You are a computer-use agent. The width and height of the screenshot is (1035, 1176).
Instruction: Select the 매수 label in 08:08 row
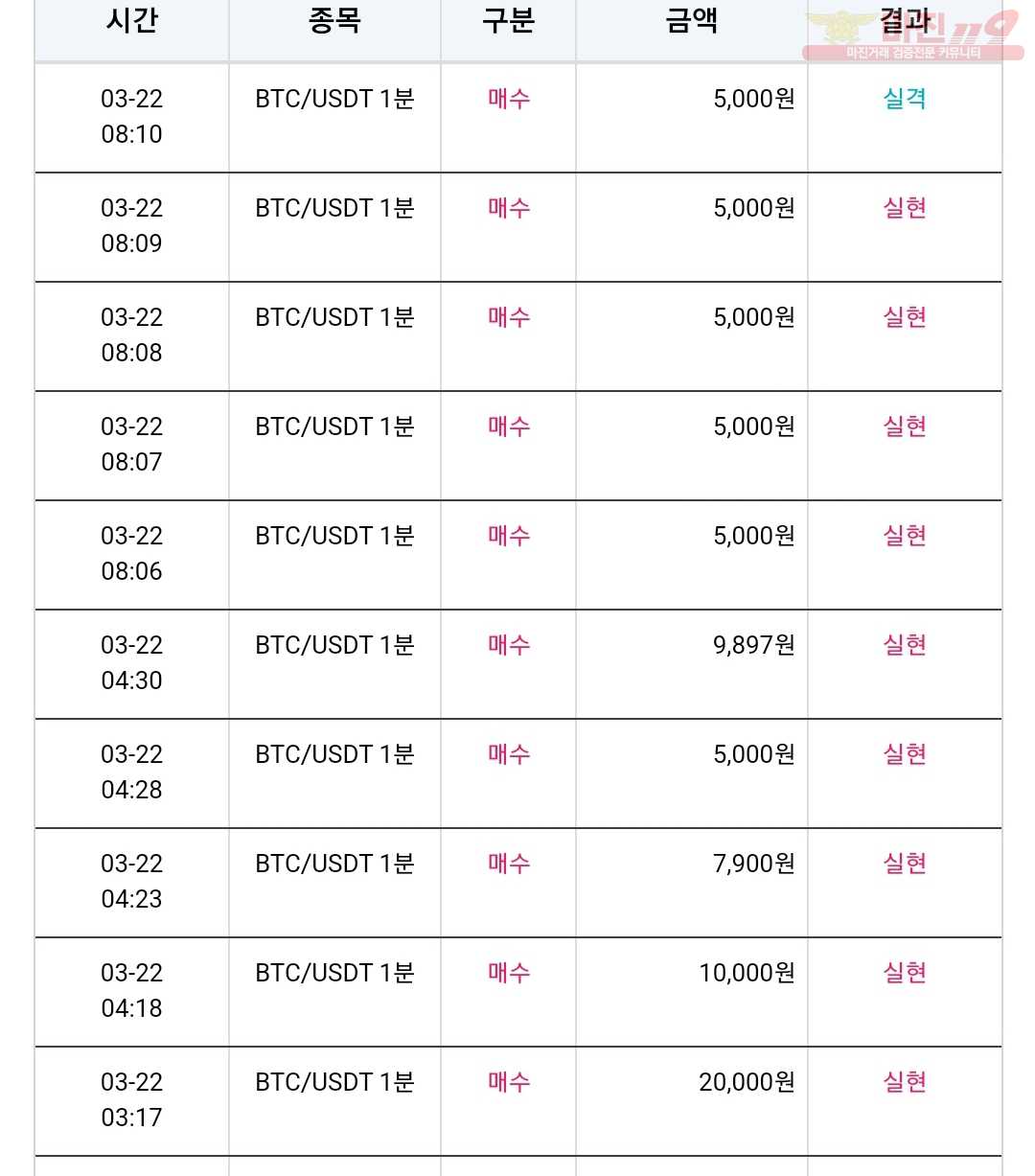(x=509, y=317)
